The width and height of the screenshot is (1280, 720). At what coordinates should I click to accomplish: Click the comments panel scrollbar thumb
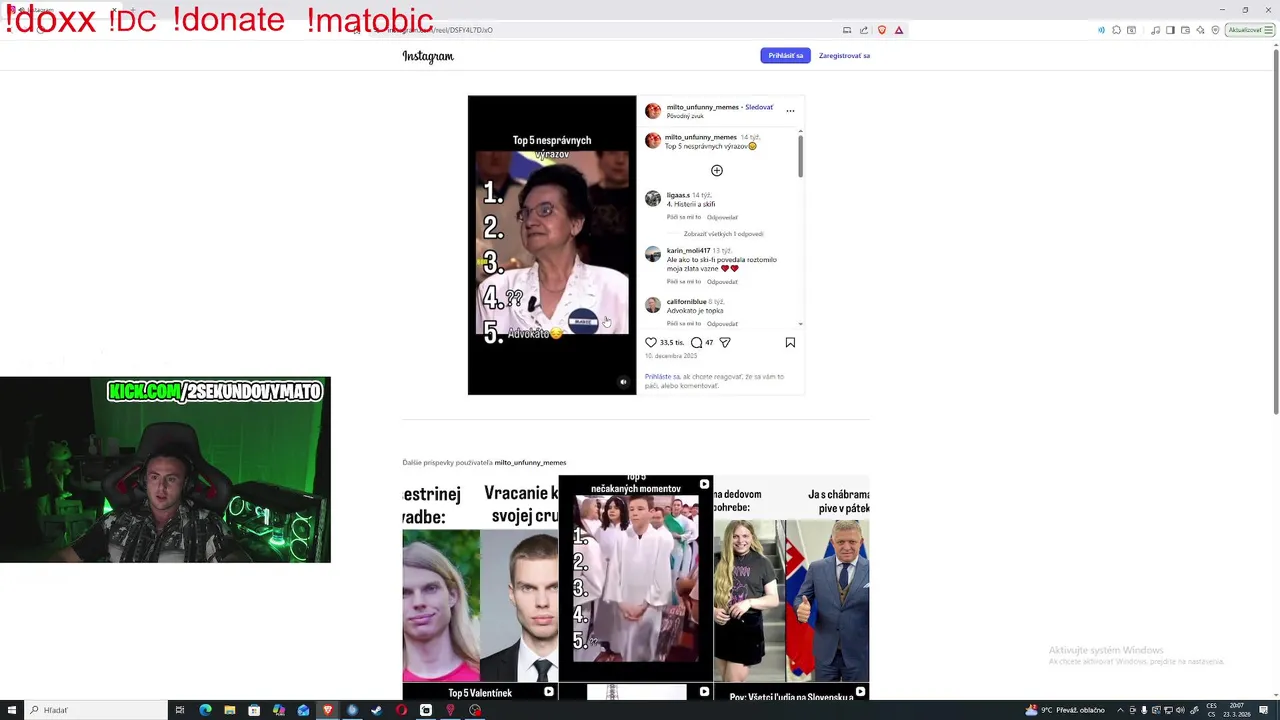800,155
